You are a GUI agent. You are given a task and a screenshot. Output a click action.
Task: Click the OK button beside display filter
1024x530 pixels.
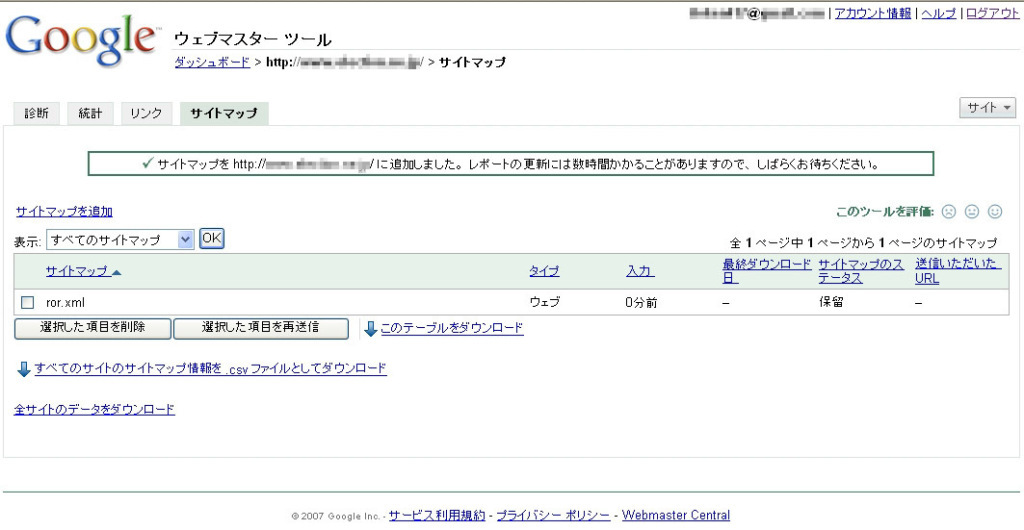point(212,238)
